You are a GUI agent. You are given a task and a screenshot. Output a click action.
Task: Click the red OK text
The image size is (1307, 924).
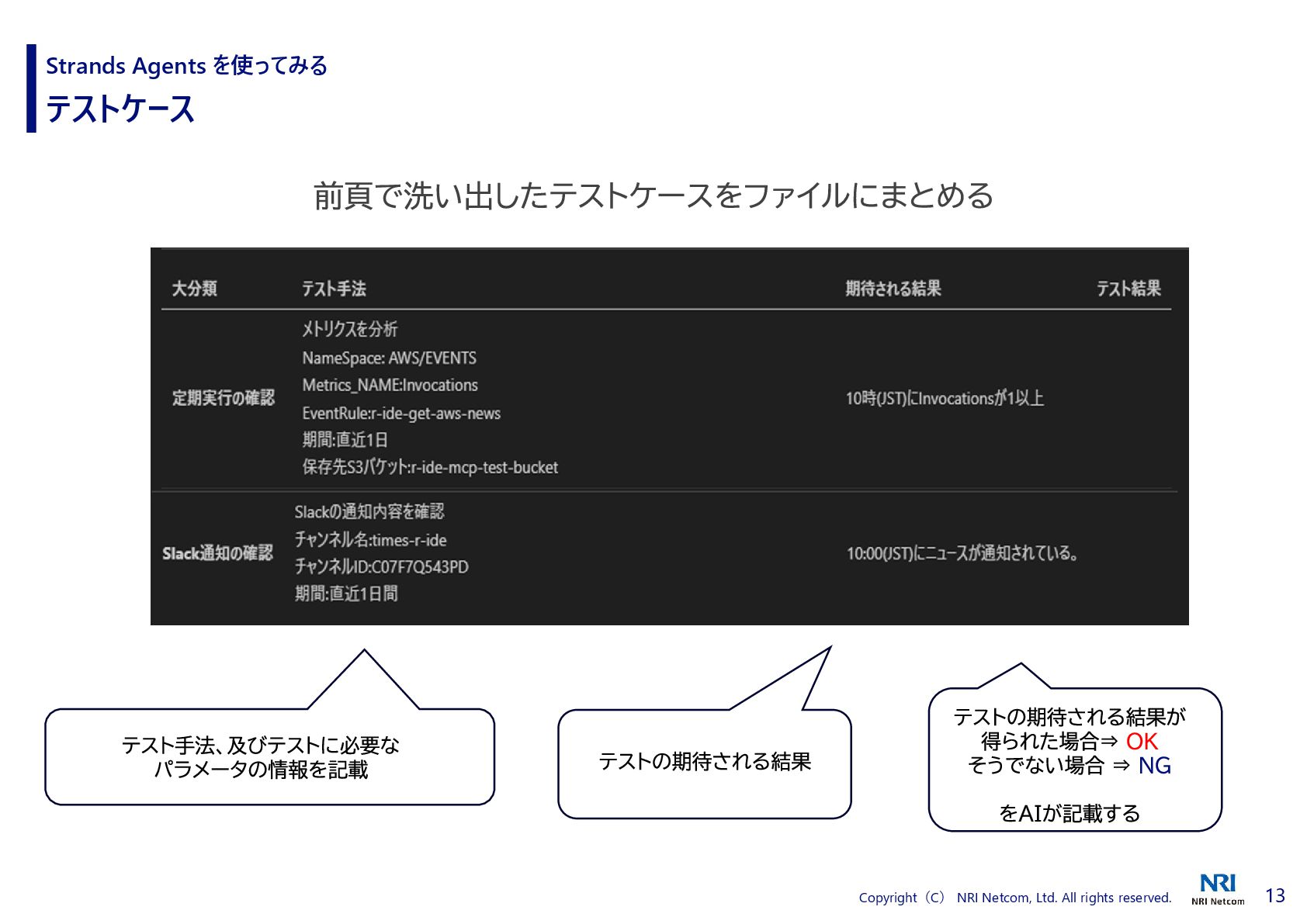1142,742
